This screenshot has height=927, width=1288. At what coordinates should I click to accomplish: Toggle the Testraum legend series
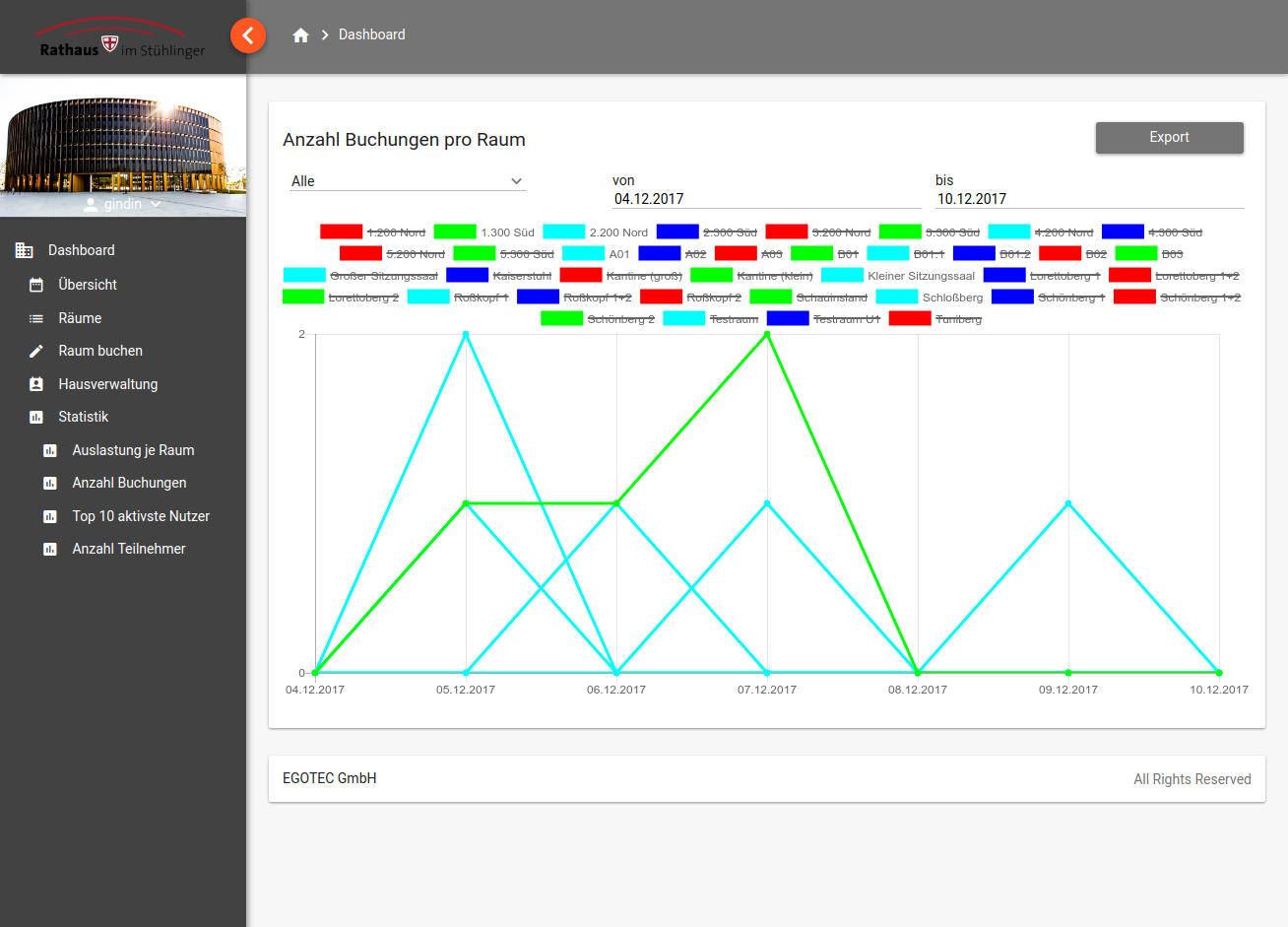[711, 319]
